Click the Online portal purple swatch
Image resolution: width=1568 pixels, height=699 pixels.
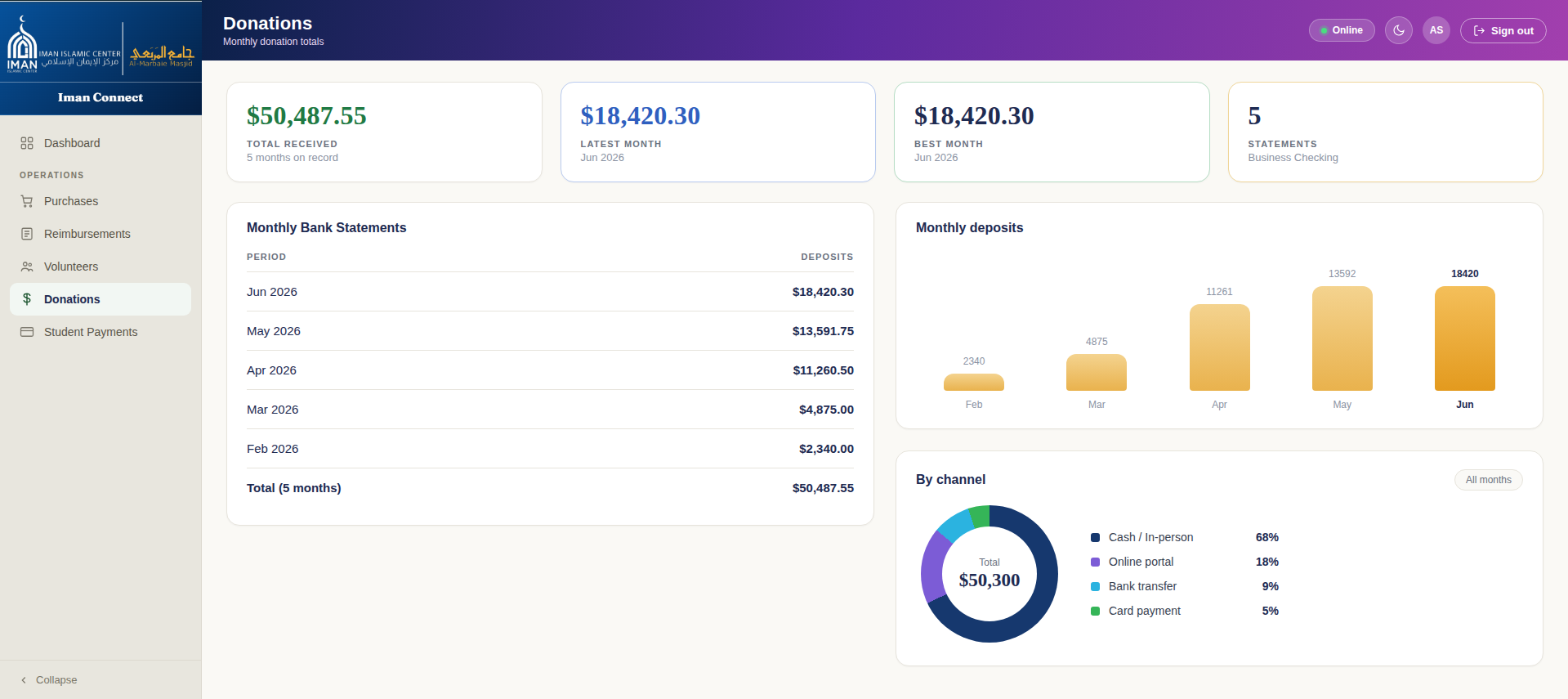(1096, 562)
